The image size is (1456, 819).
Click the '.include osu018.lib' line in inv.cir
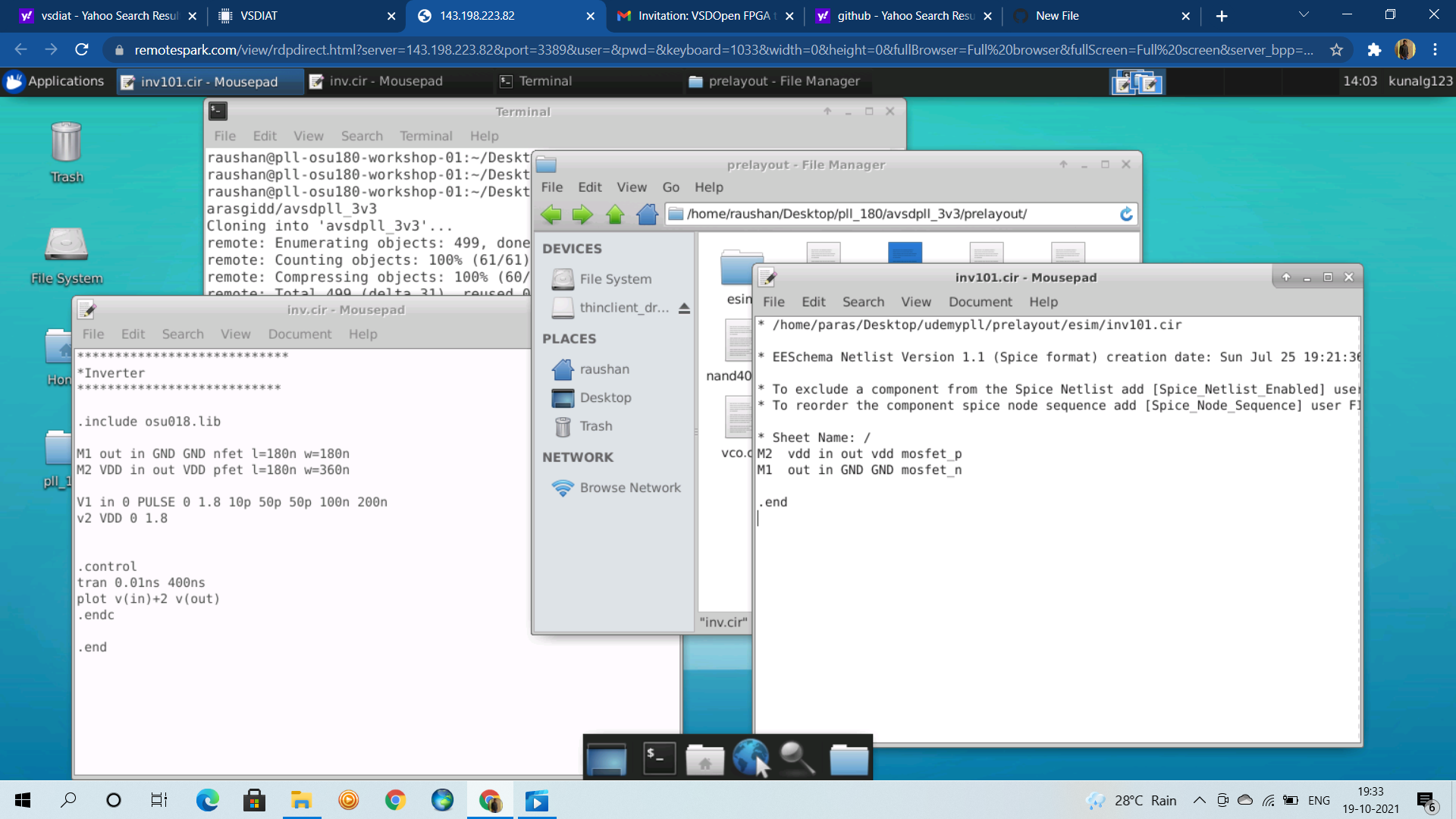pyautogui.click(x=149, y=422)
